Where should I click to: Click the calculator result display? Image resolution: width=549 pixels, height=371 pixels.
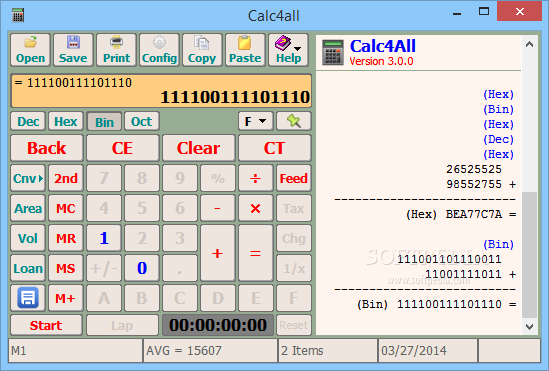tap(161, 91)
